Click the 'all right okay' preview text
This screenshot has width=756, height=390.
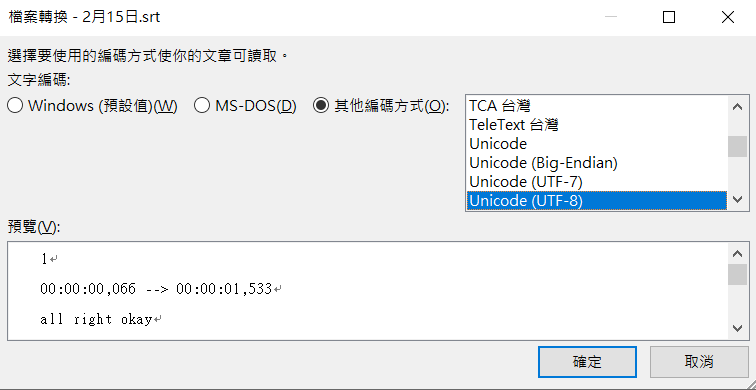tap(96, 319)
